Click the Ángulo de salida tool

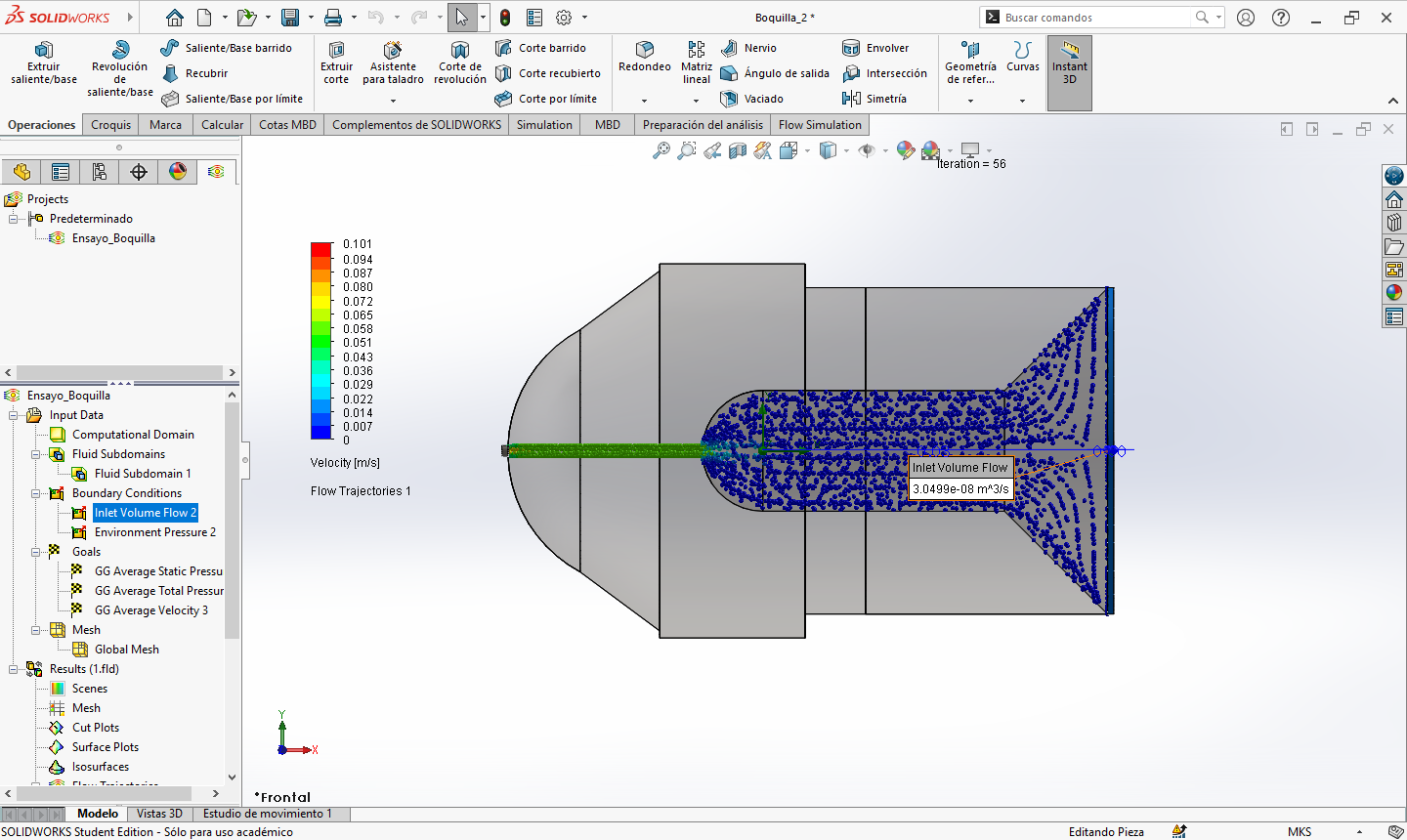click(775, 73)
